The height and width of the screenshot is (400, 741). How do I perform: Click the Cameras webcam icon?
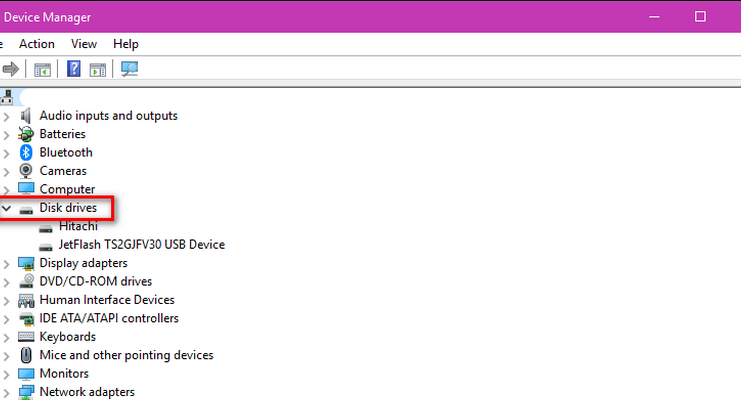tap(26, 171)
